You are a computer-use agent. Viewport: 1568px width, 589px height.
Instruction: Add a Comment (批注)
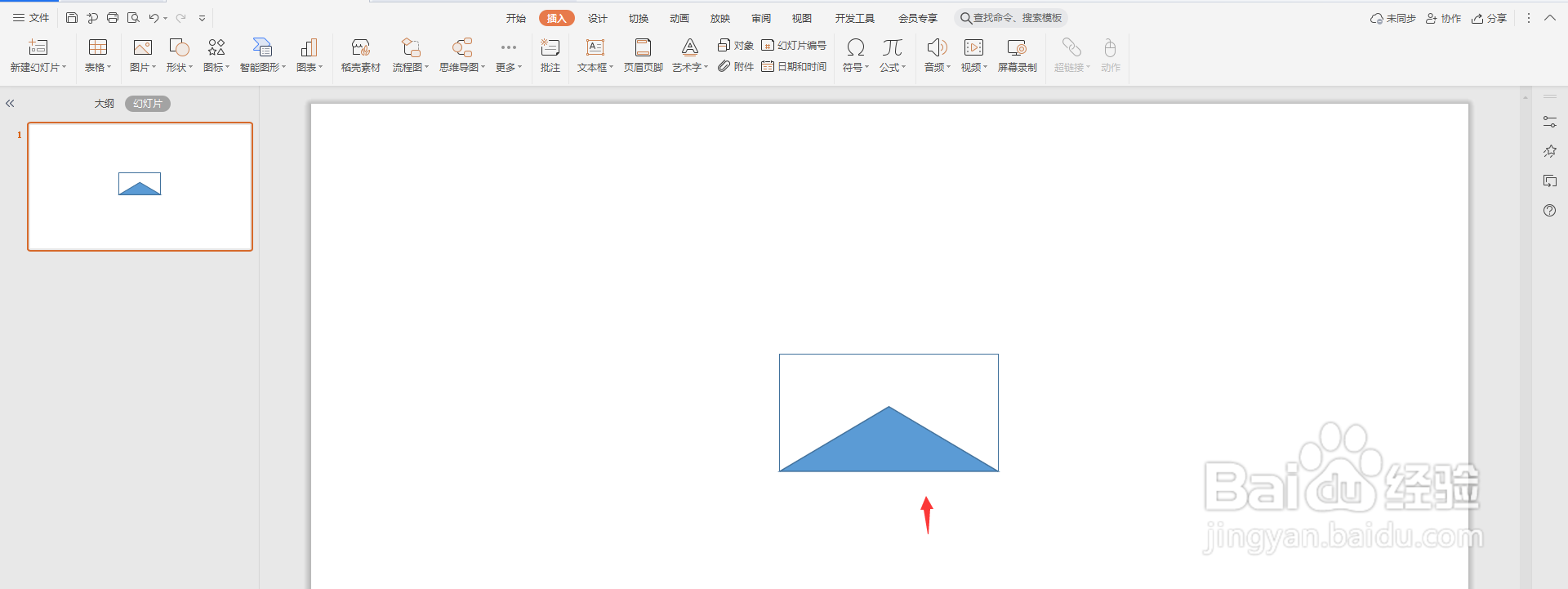(x=550, y=56)
